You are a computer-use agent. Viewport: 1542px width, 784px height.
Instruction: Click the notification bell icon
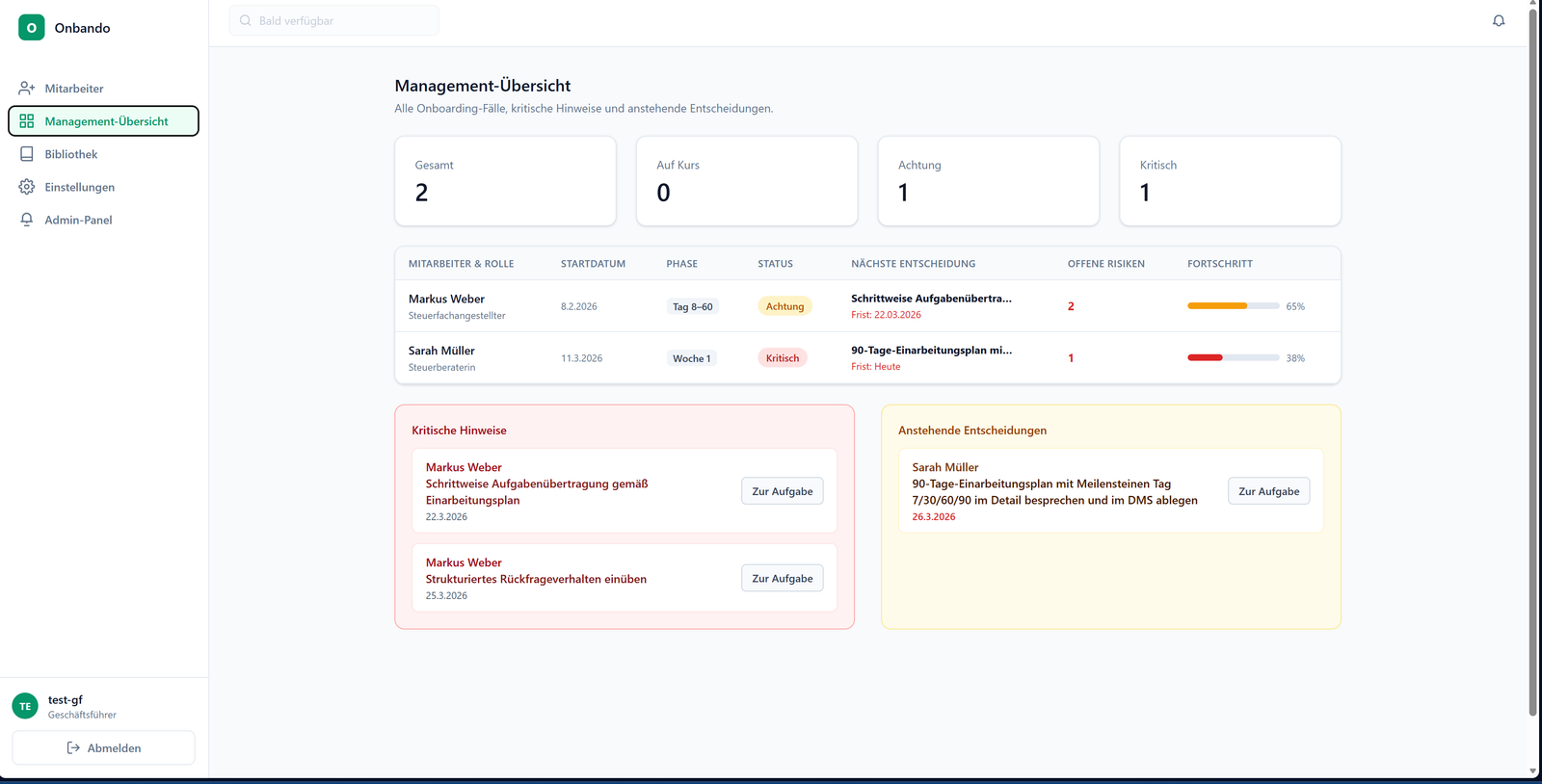tap(1498, 20)
